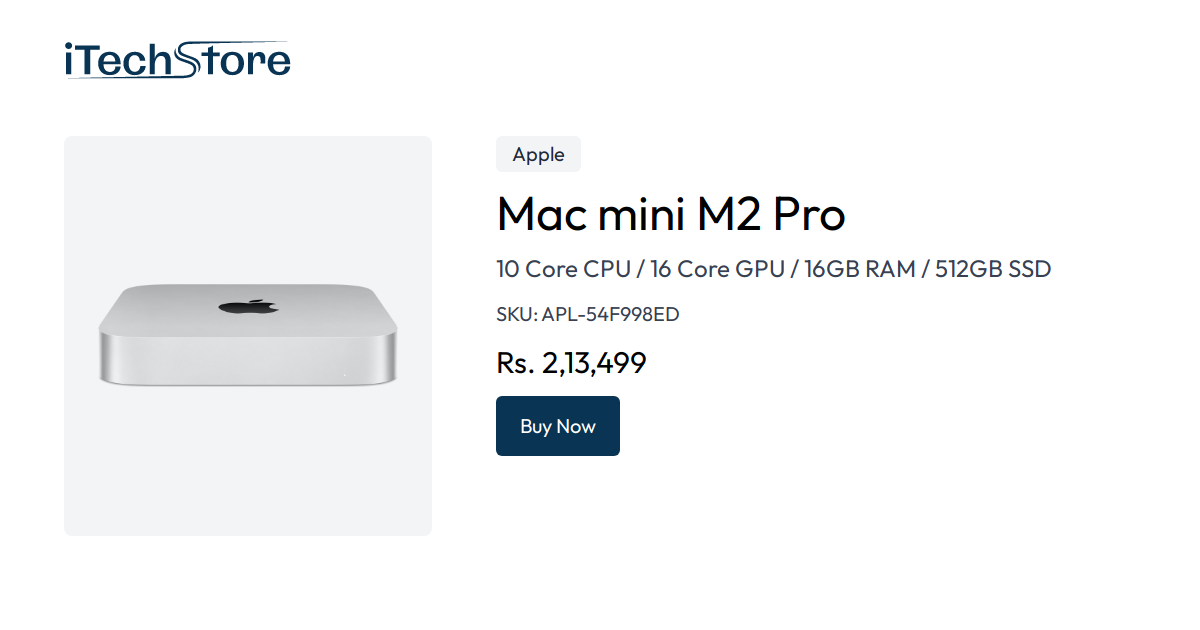The height and width of the screenshot is (630, 1200).
Task: Open the Mac mini product image
Action: (x=248, y=335)
